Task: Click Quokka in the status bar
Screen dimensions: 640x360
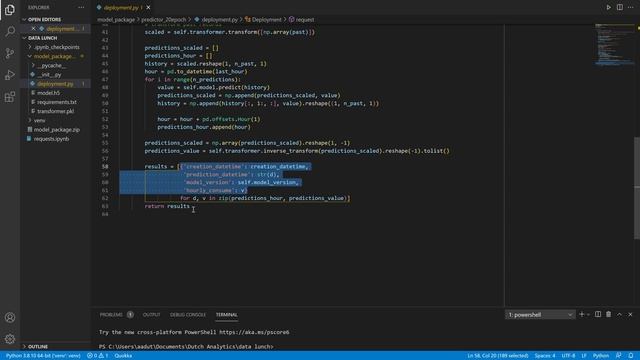Action: 123,356
